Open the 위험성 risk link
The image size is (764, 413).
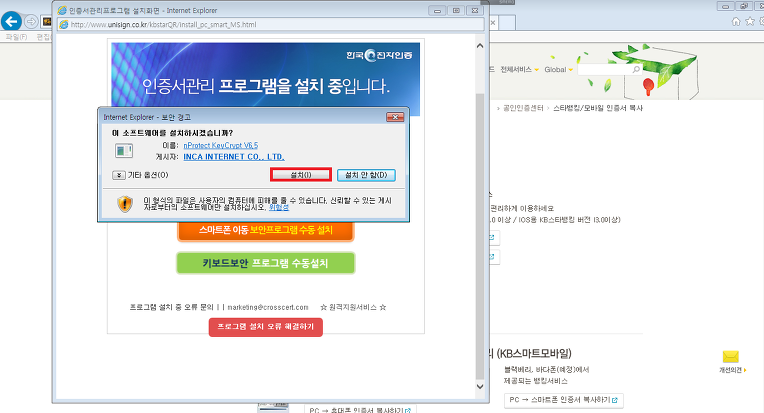279,207
